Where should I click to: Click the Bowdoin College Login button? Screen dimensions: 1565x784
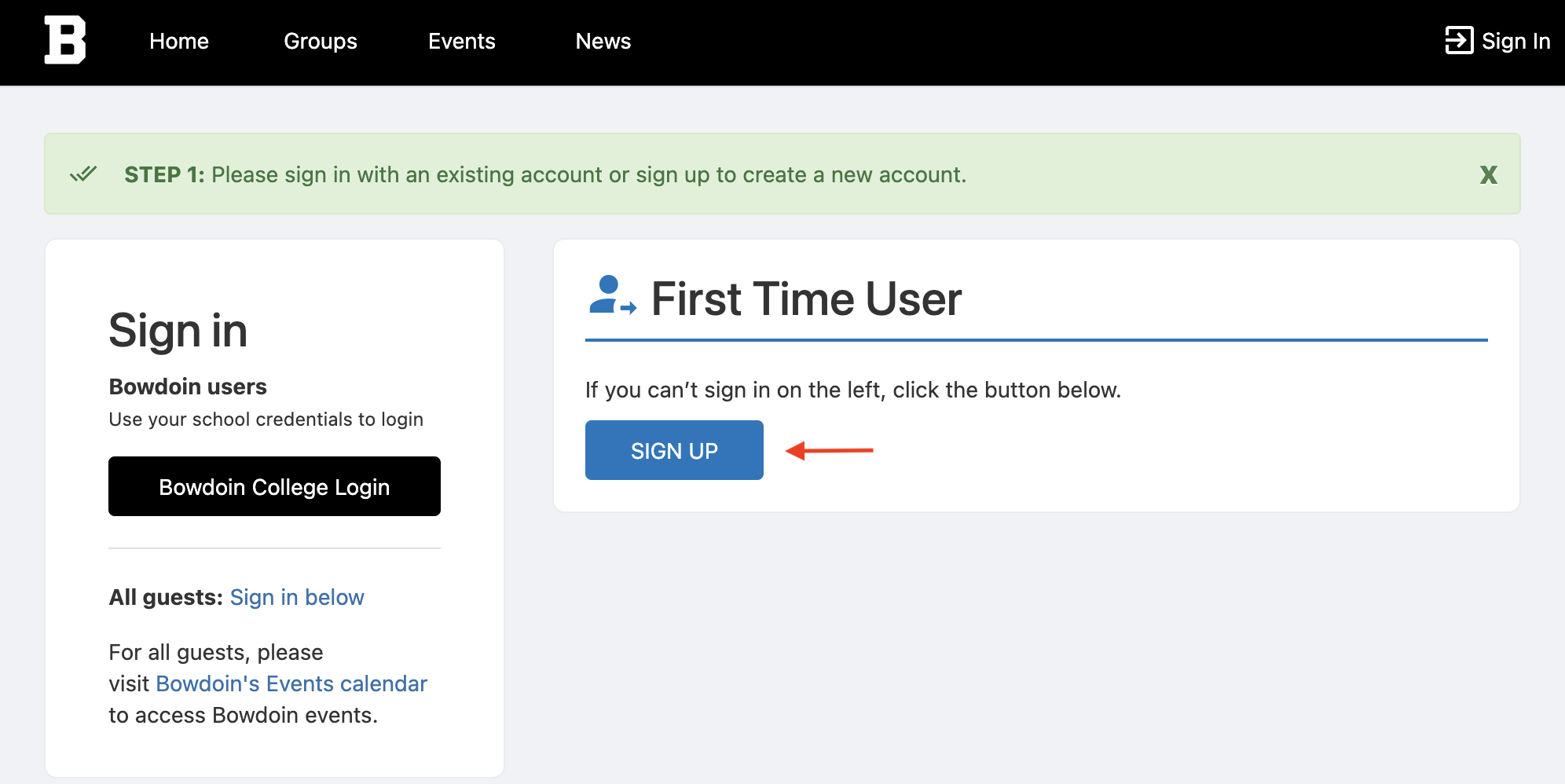coord(274,486)
